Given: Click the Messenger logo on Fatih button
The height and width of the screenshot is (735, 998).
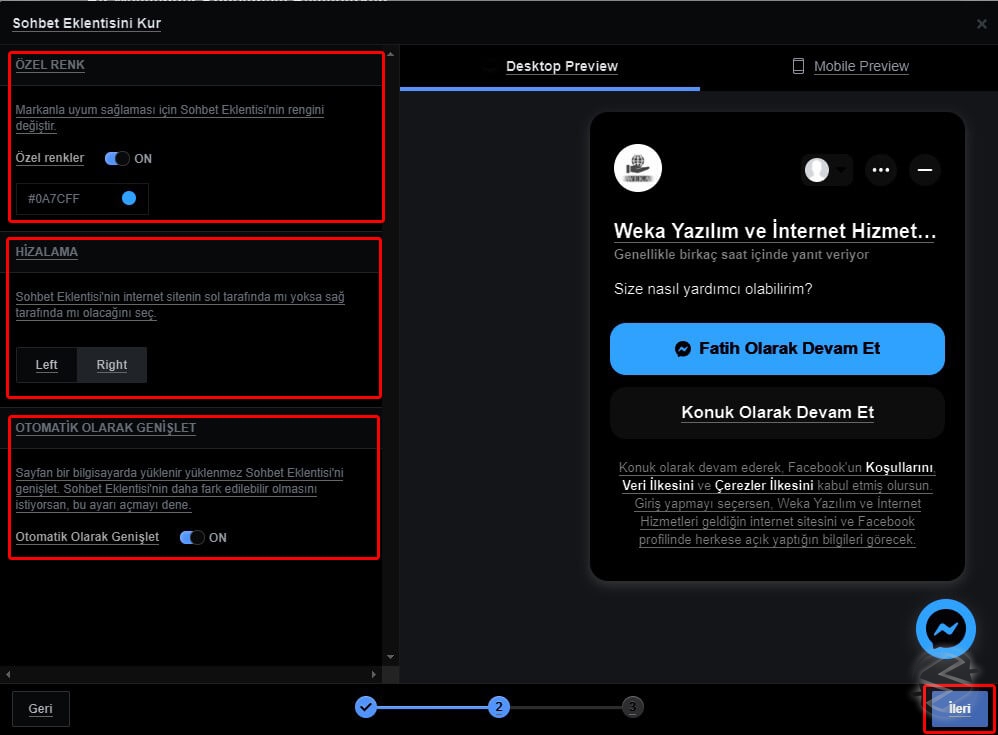Looking at the screenshot, I should (x=683, y=349).
